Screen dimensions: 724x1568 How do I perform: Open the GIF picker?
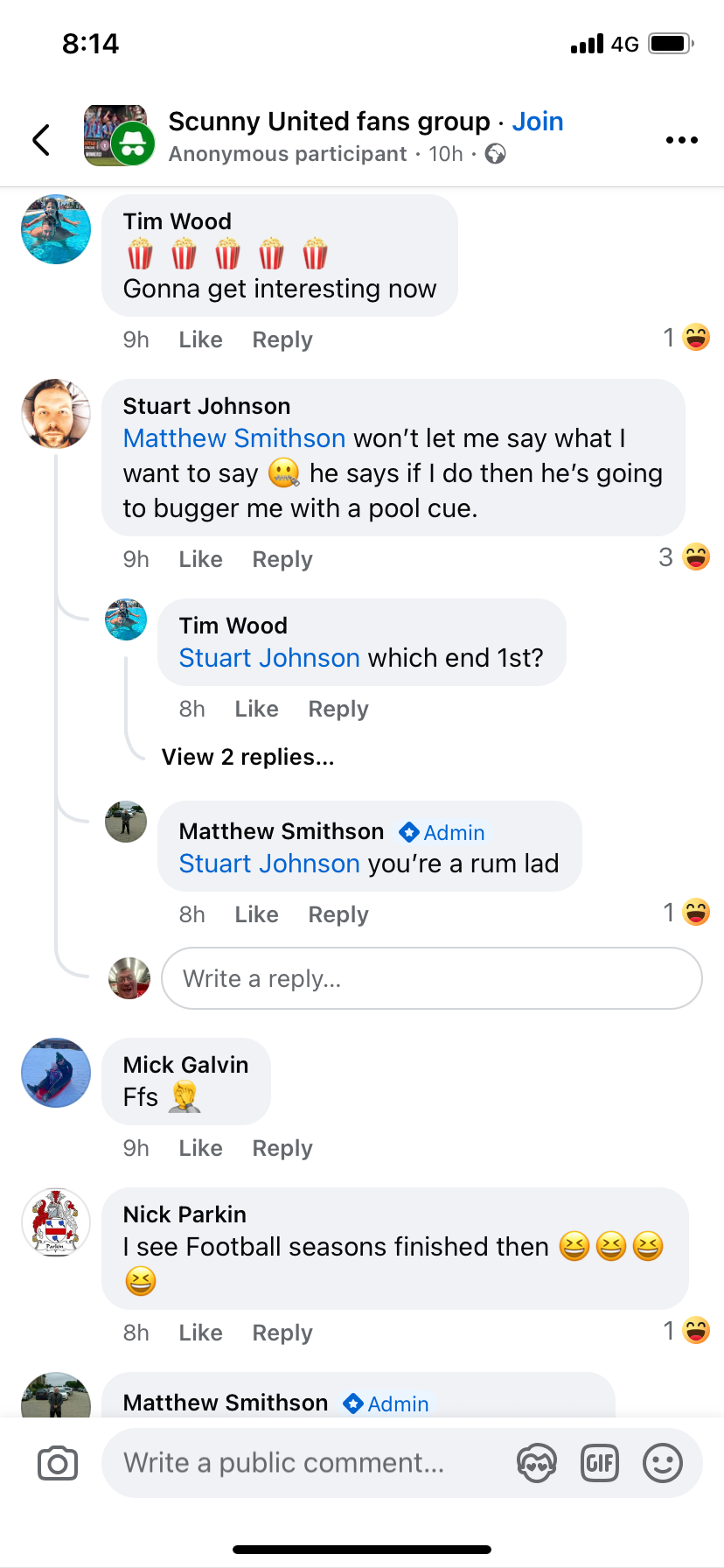pos(600,1463)
